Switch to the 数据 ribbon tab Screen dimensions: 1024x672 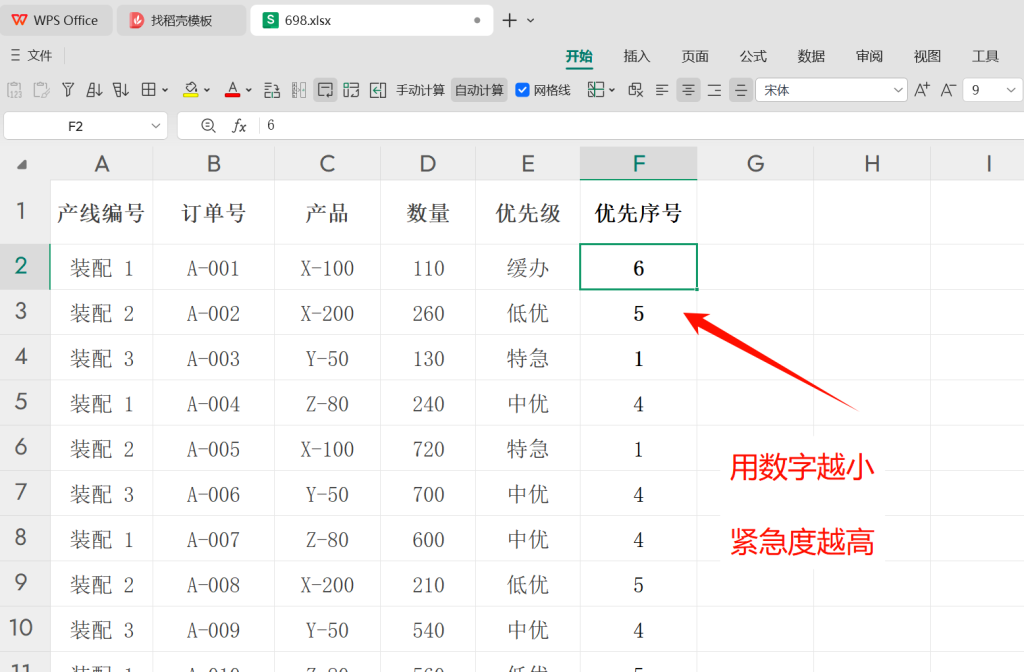(x=811, y=56)
